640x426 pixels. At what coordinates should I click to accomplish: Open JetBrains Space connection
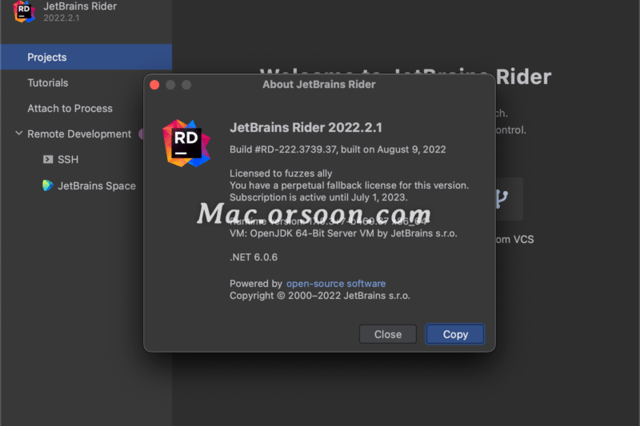pos(96,186)
